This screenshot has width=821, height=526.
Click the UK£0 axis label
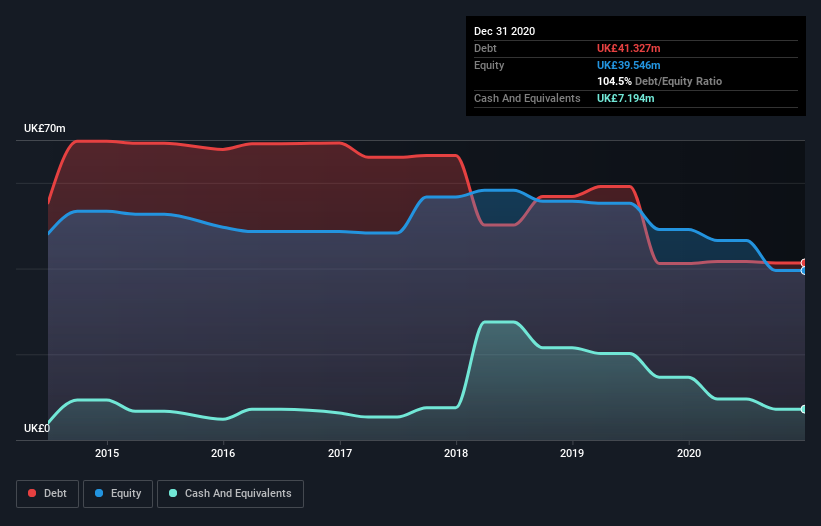(37, 428)
